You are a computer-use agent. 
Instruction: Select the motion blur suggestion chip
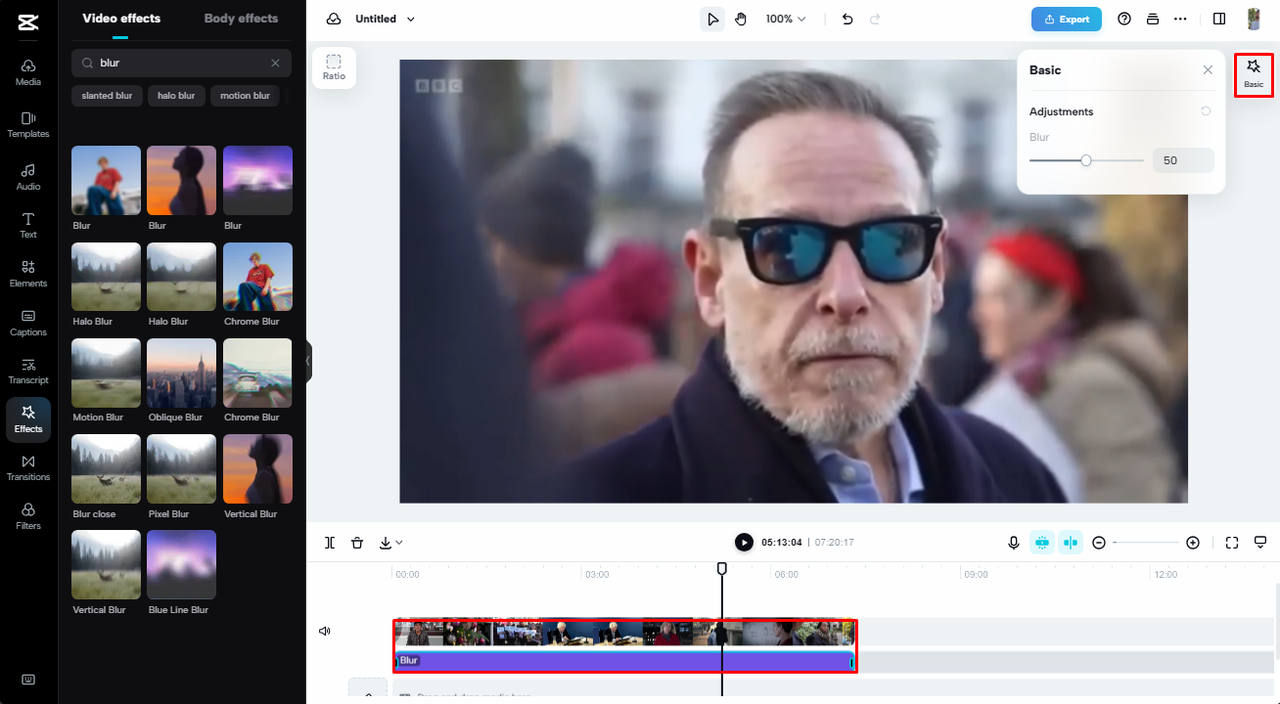(245, 96)
